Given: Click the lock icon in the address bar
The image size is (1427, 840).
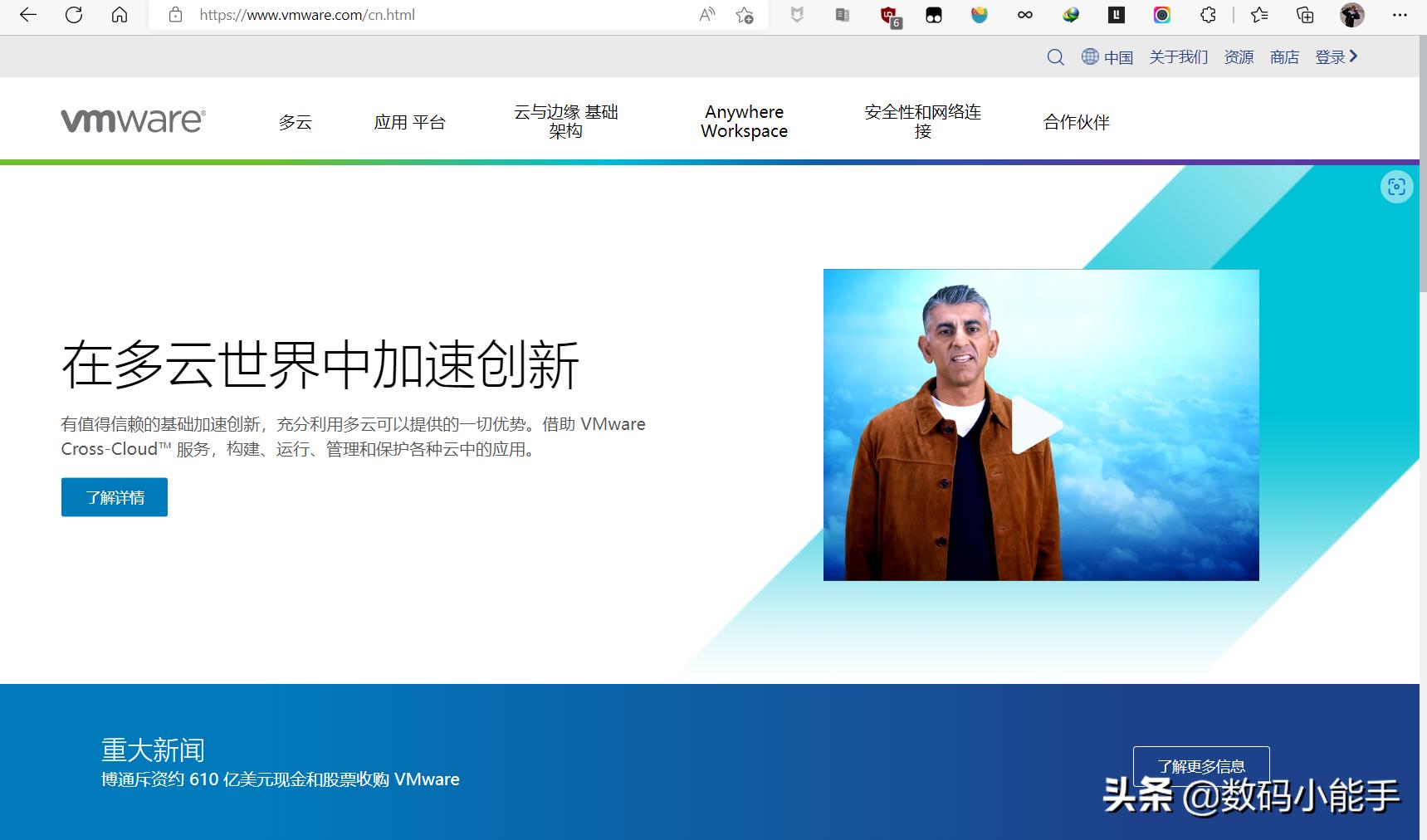Looking at the screenshot, I should coord(174,14).
